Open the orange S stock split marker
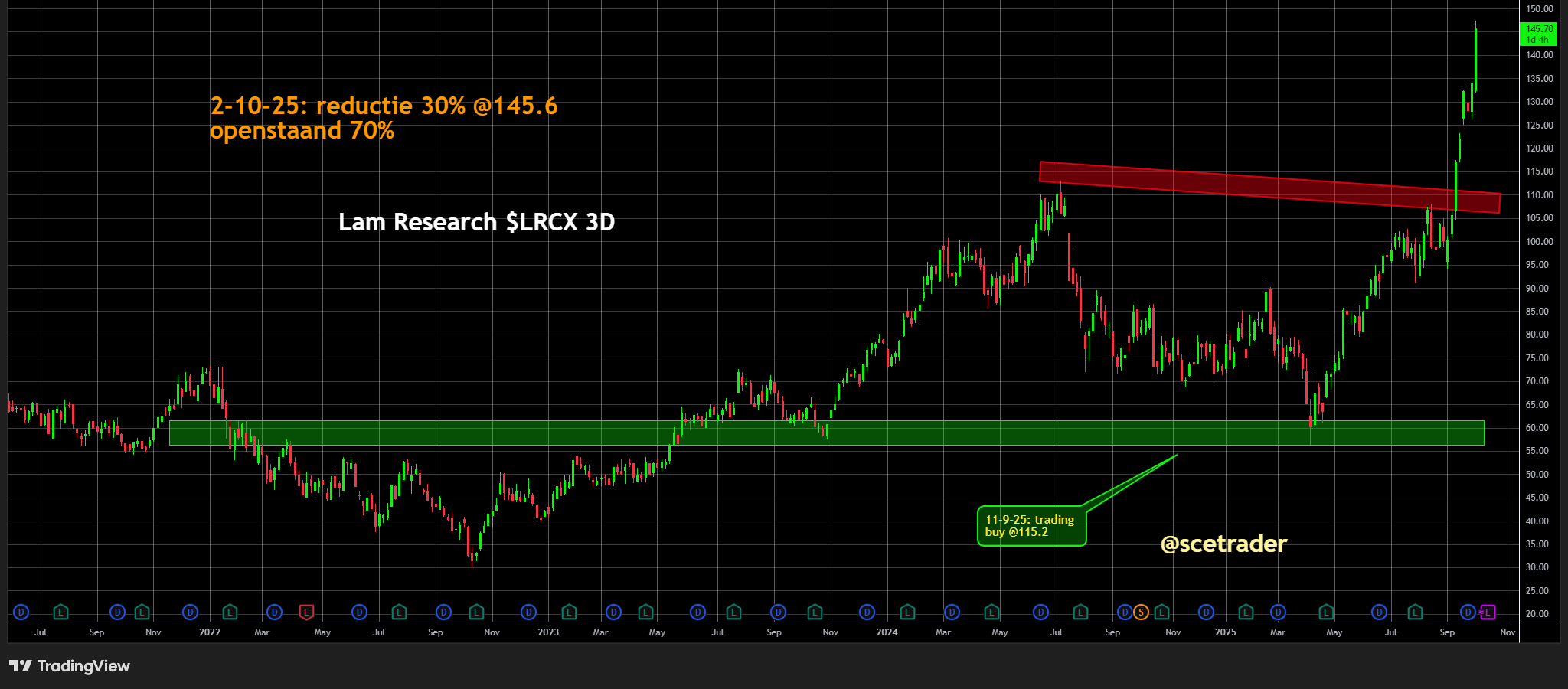This screenshot has width=1568, height=689. tap(1141, 612)
